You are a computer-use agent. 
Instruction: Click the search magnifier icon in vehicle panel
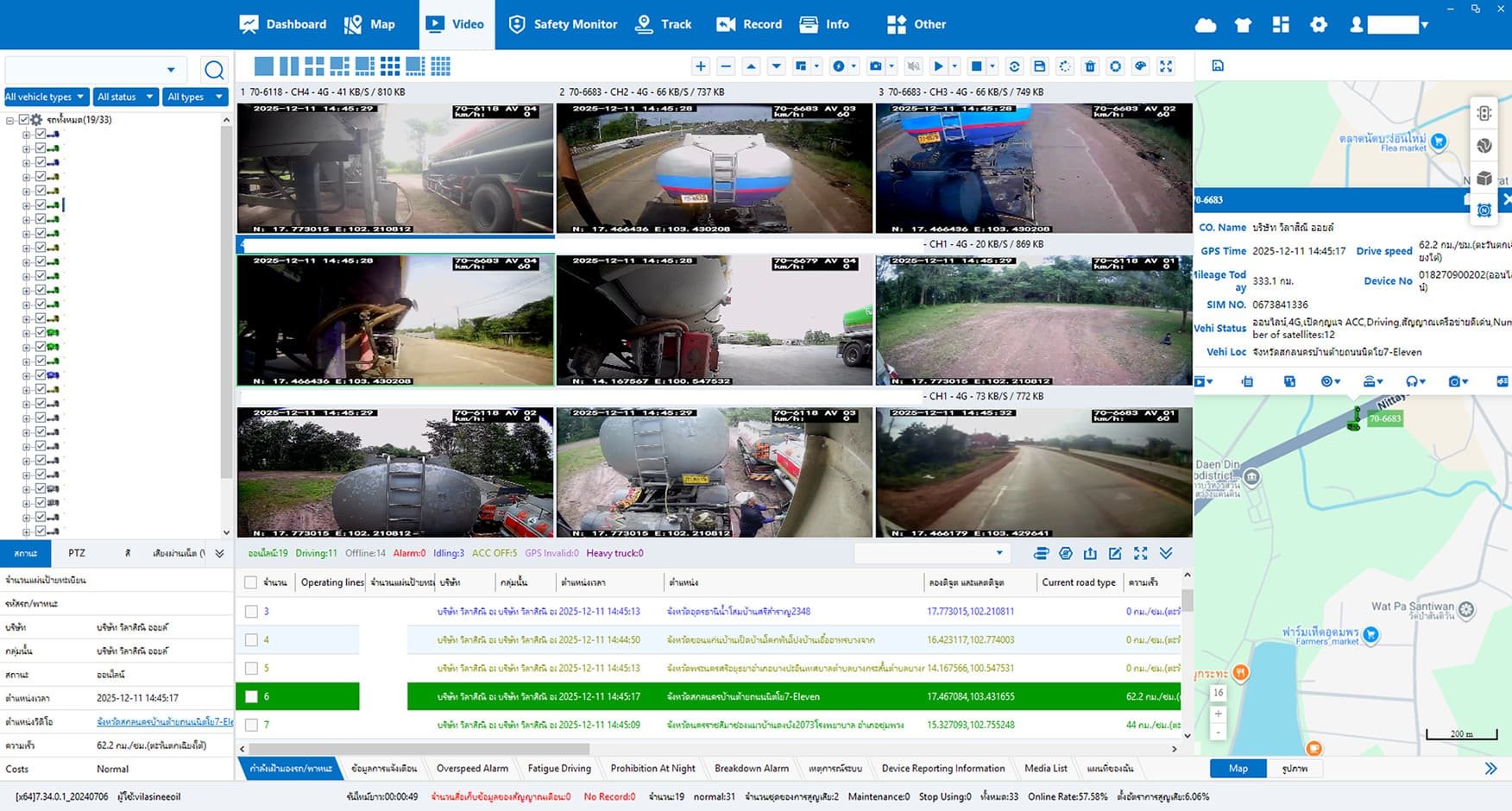[214, 70]
